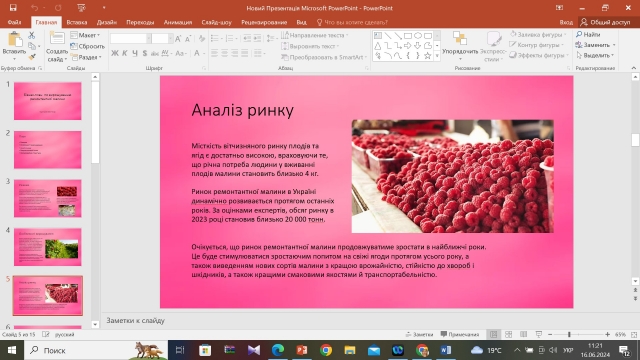Start slideshow view from status bar
Screen dimensions: 640x360
pyautogui.click(x=539, y=334)
